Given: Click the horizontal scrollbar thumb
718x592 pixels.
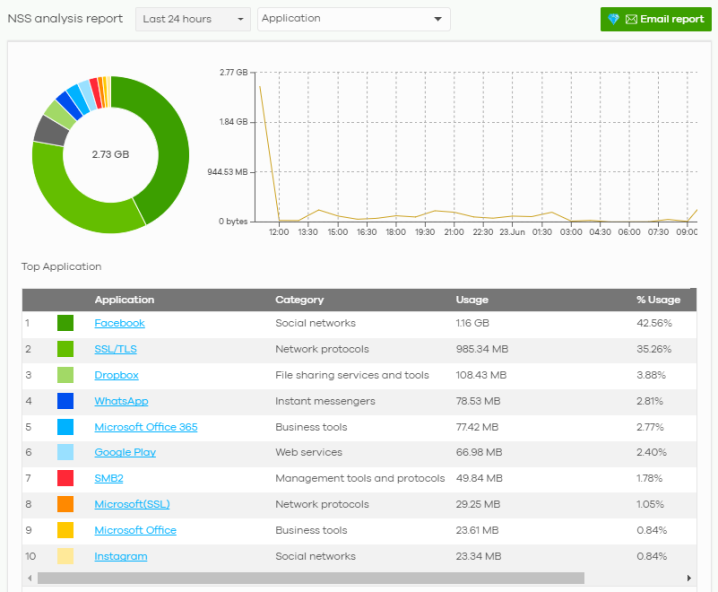Looking at the screenshot, I should coord(310,578).
